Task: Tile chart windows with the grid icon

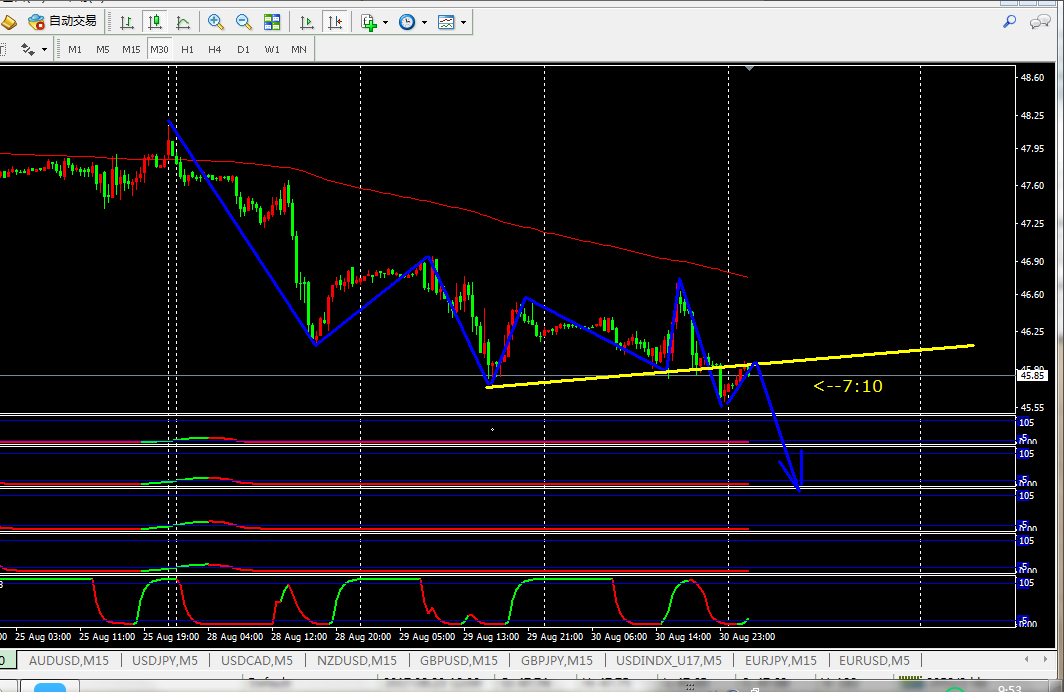Action: click(272, 22)
